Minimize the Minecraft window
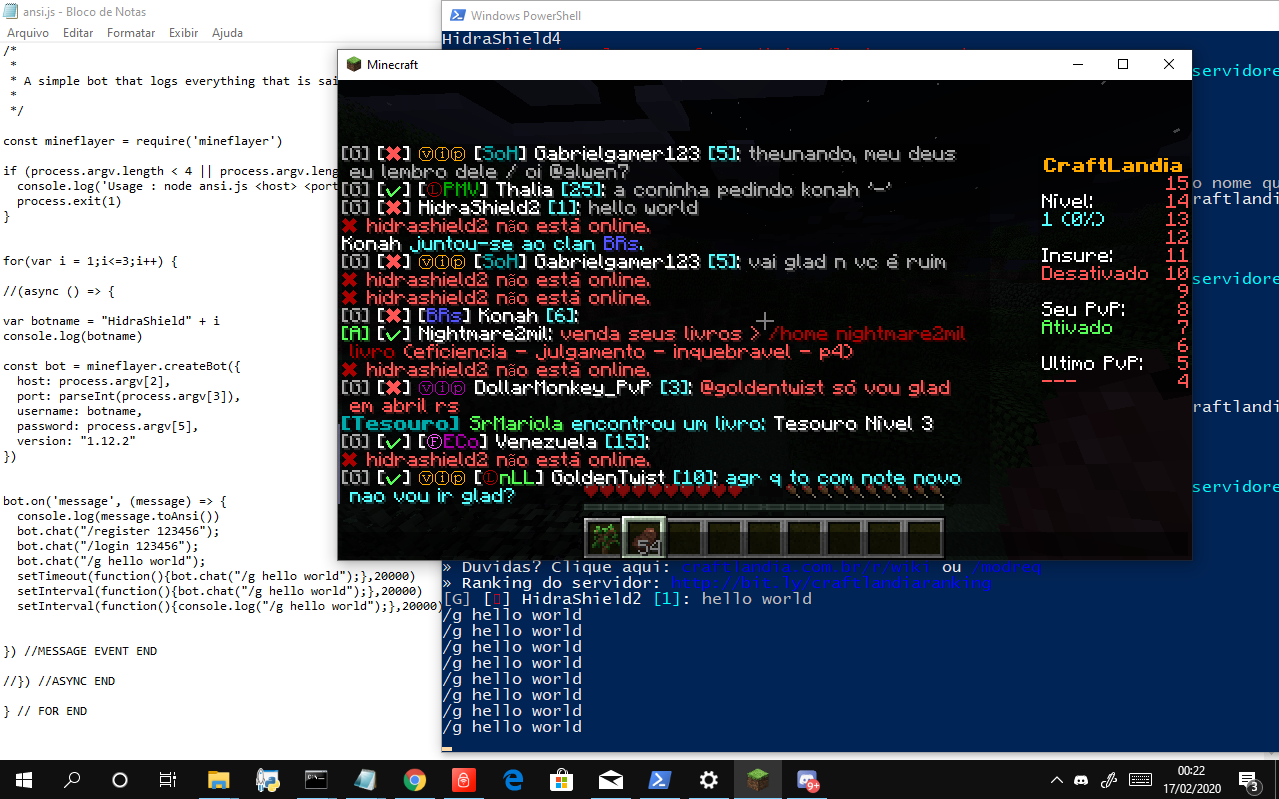The height and width of the screenshot is (799, 1279). [x=1077, y=65]
